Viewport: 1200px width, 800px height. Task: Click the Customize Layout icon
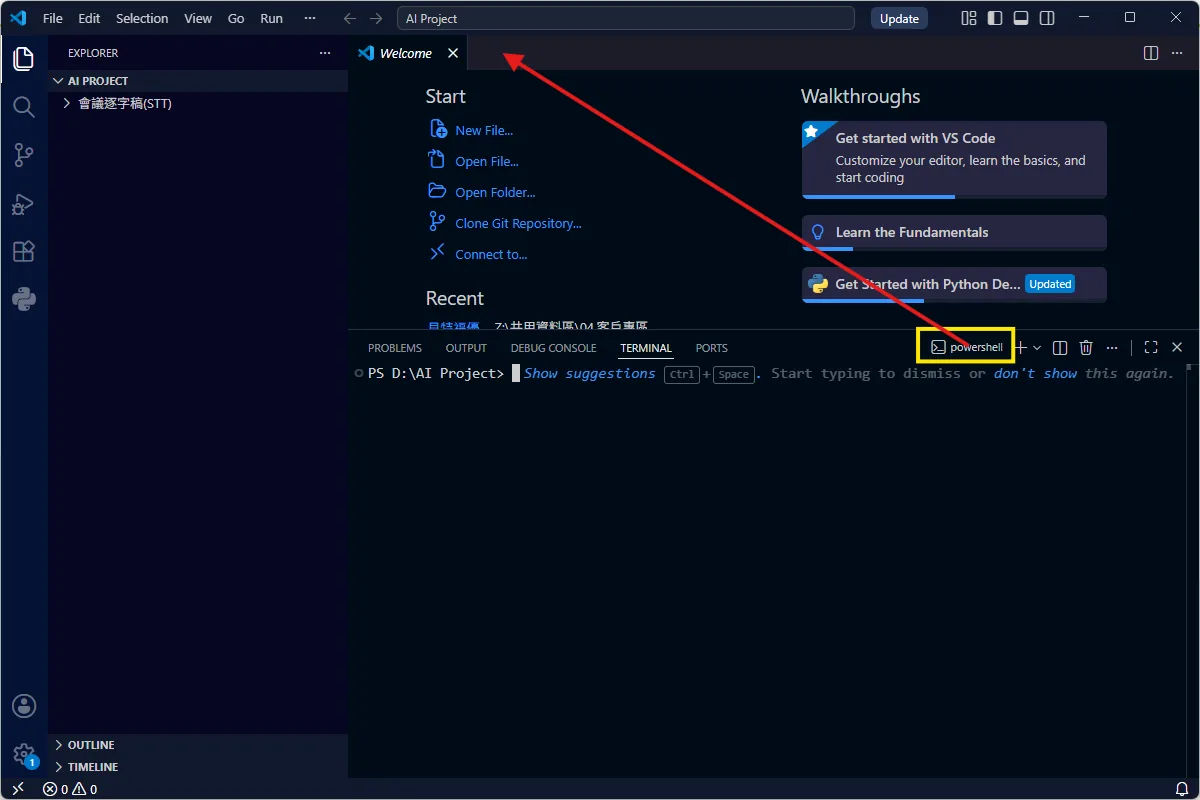[x=969, y=18]
